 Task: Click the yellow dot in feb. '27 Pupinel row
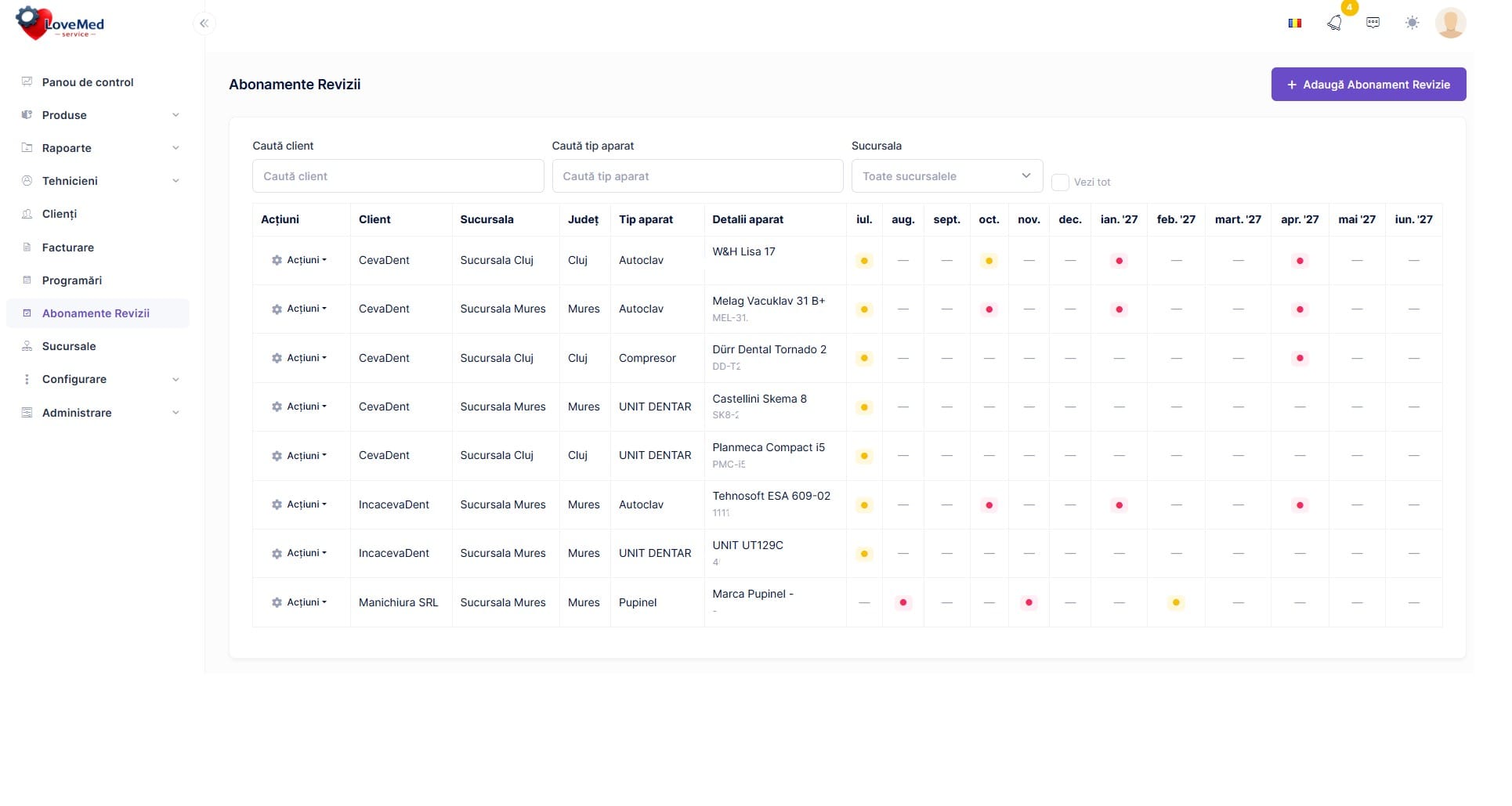click(x=1175, y=602)
